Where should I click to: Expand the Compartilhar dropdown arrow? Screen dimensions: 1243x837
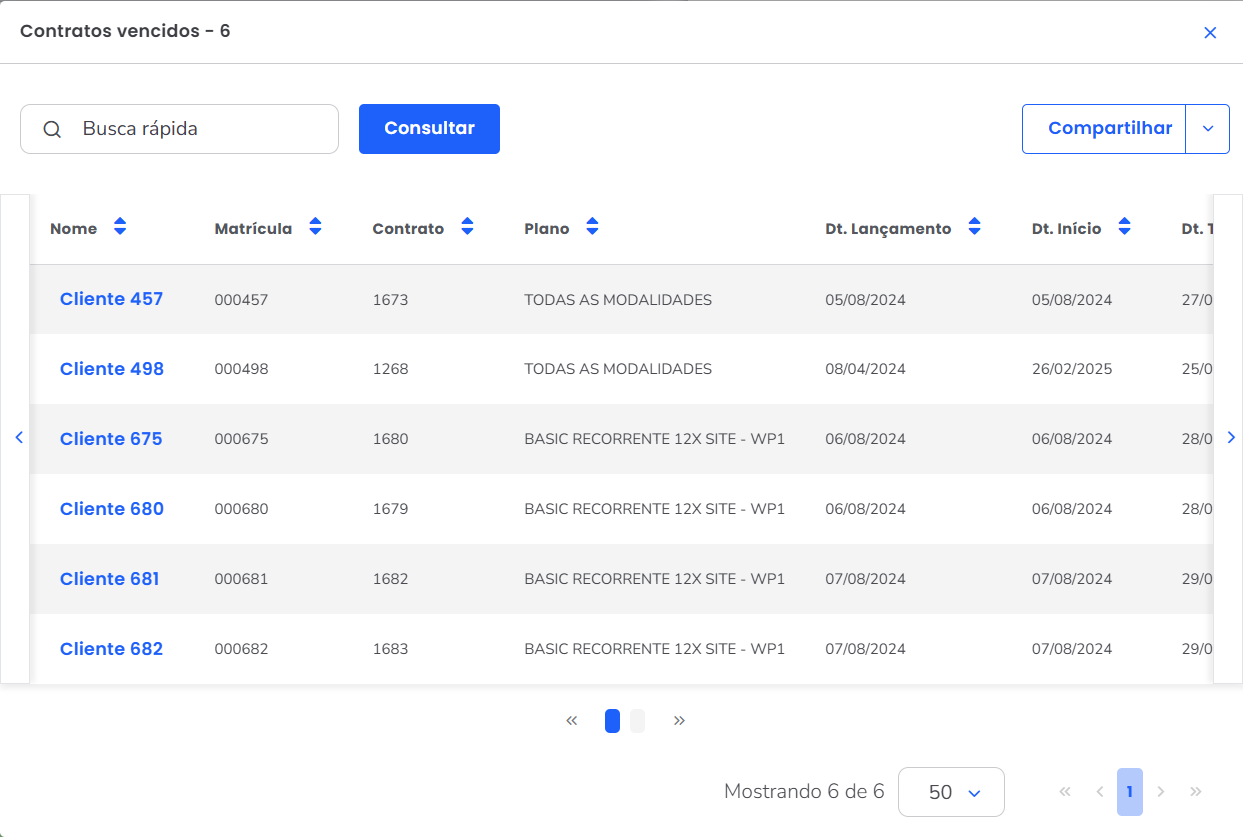[x=1207, y=129]
